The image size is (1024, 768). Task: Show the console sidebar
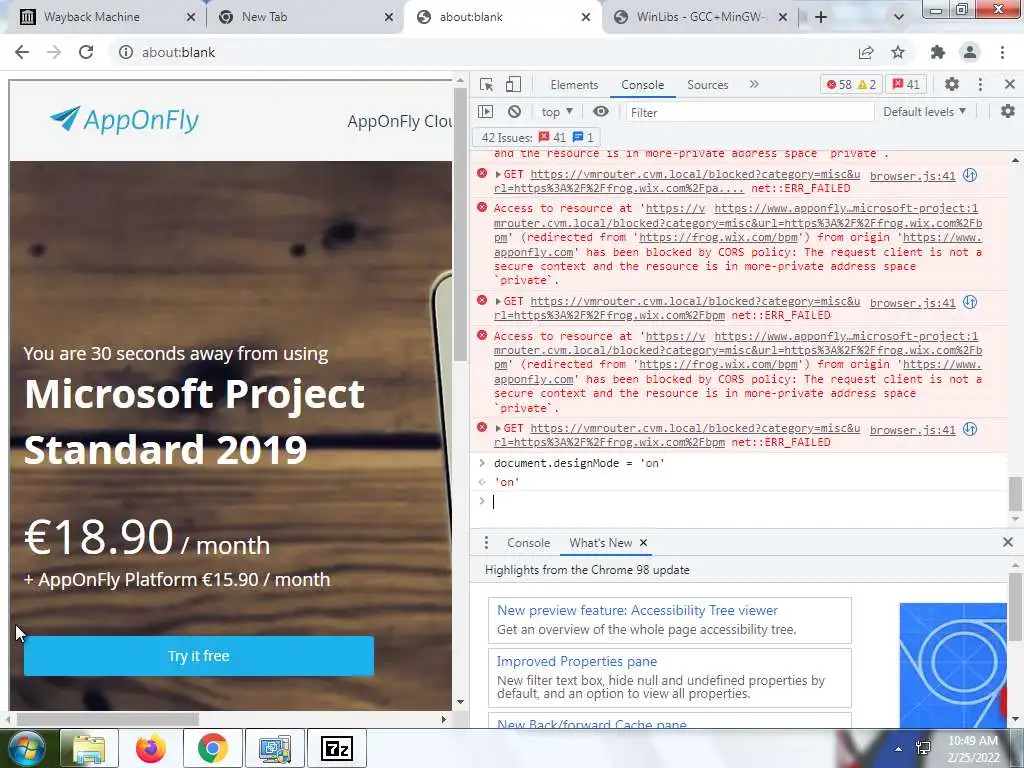coord(485,112)
